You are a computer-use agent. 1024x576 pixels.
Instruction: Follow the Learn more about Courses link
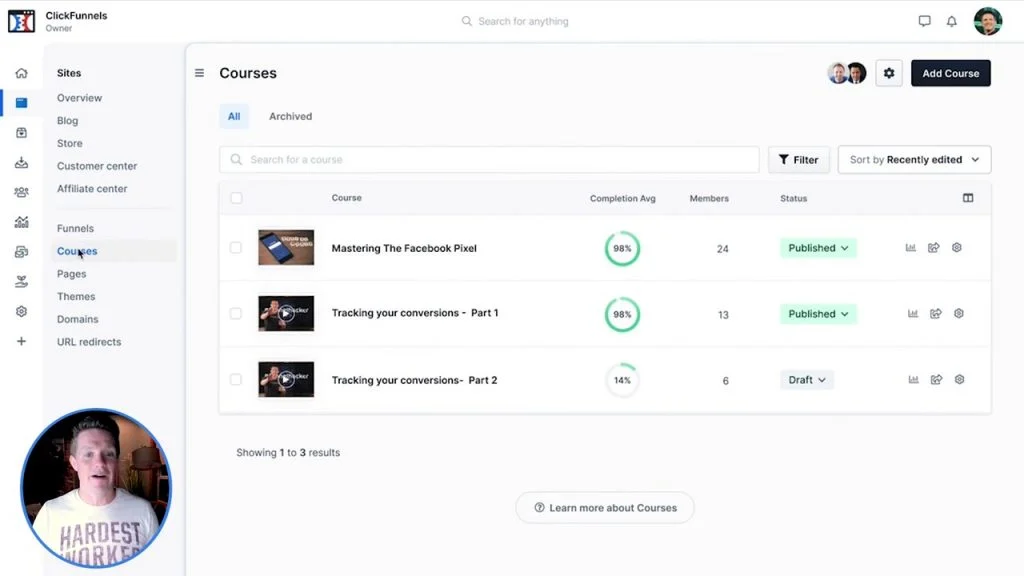tap(604, 508)
